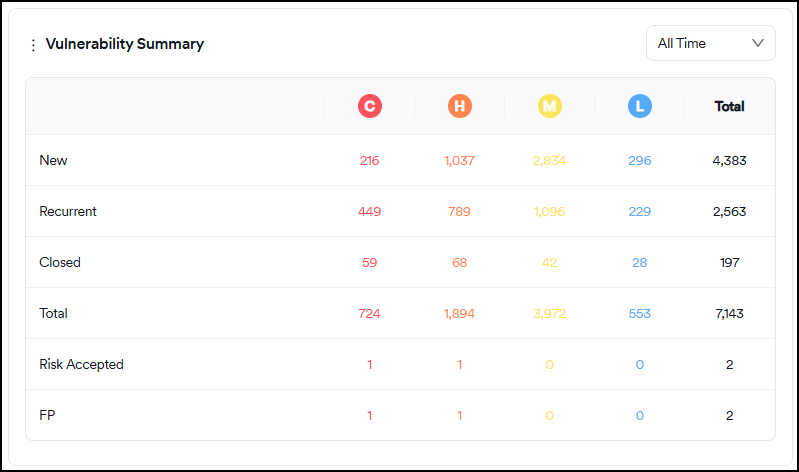
Task: Click the dropdown chevron next to All Time
Action: [x=757, y=43]
